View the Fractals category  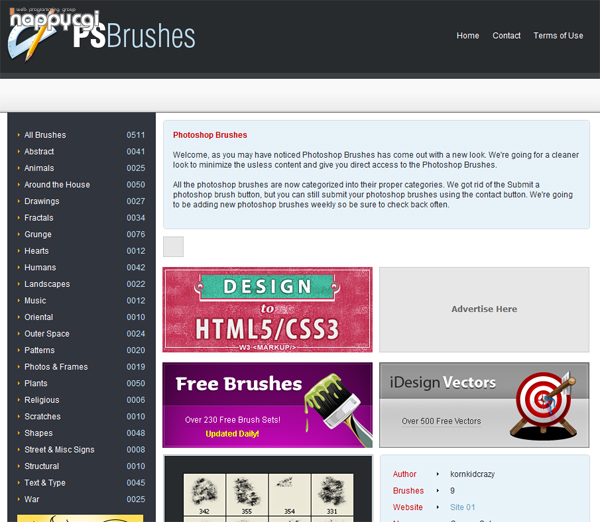click(39, 218)
